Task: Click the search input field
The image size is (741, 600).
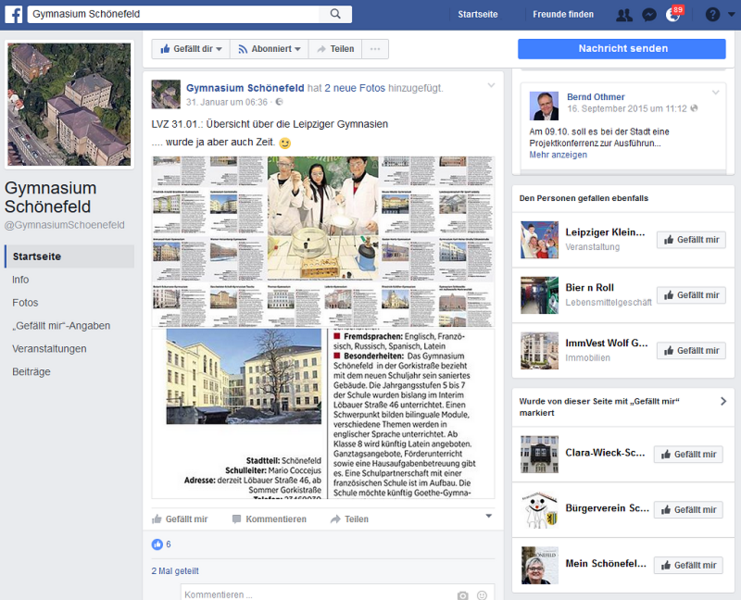Action: click(175, 14)
